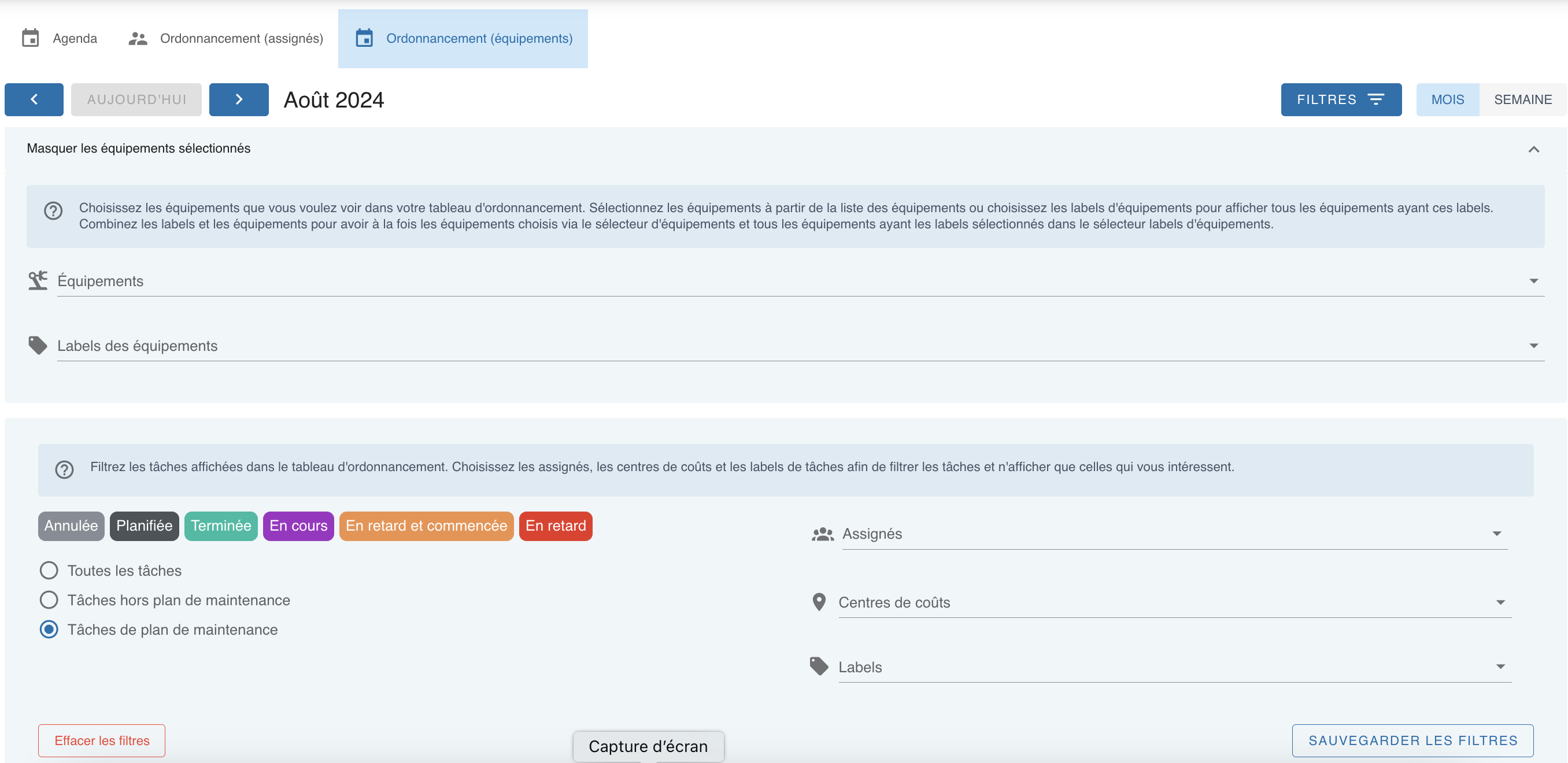Collapse the Masquer les équipements sélectionnés panel
1568x763 pixels.
pos(1533,149)
